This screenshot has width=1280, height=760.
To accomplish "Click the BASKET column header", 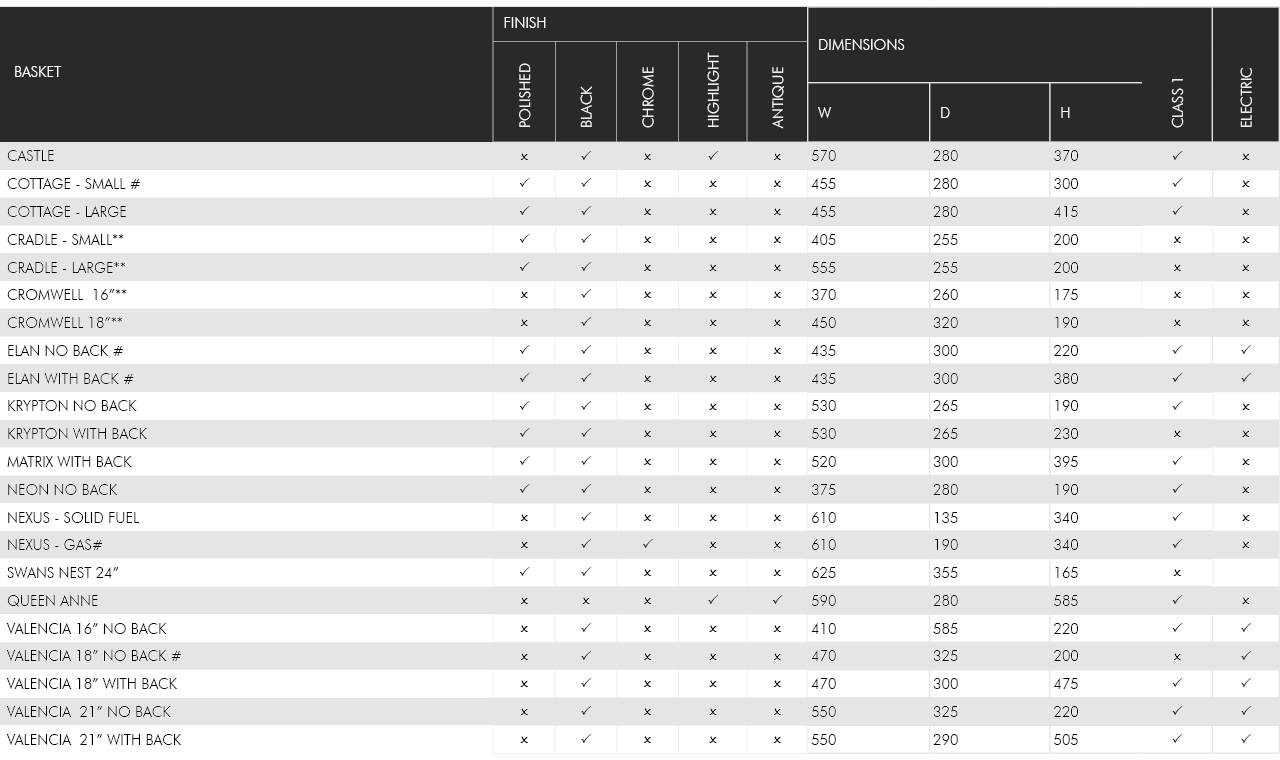I will tap(37, 72).
